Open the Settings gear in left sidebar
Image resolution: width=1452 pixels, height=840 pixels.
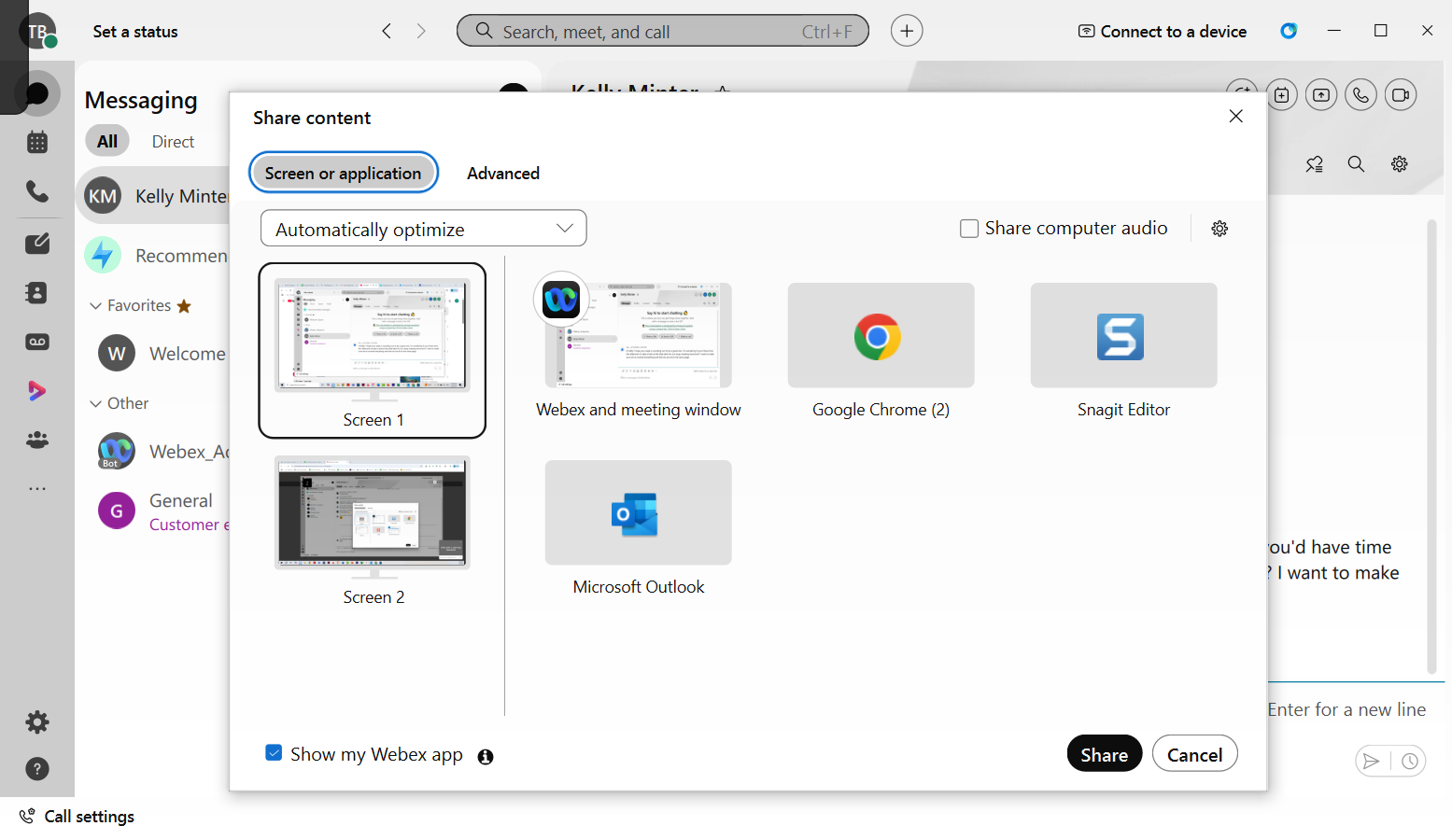tap(37, 721)
